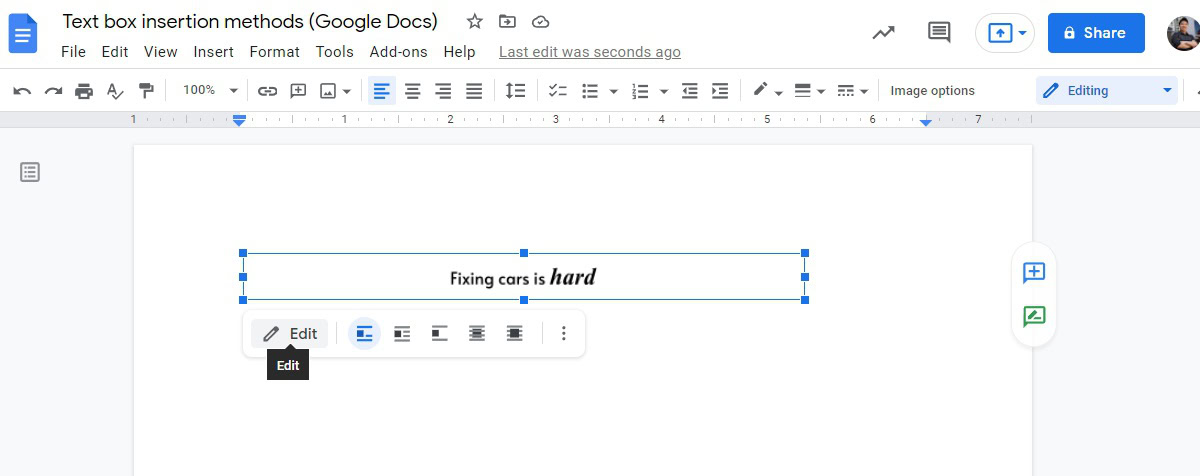Toggle center align in toolbar
This screenshot has height=476, width=1200.
(412, 91)
